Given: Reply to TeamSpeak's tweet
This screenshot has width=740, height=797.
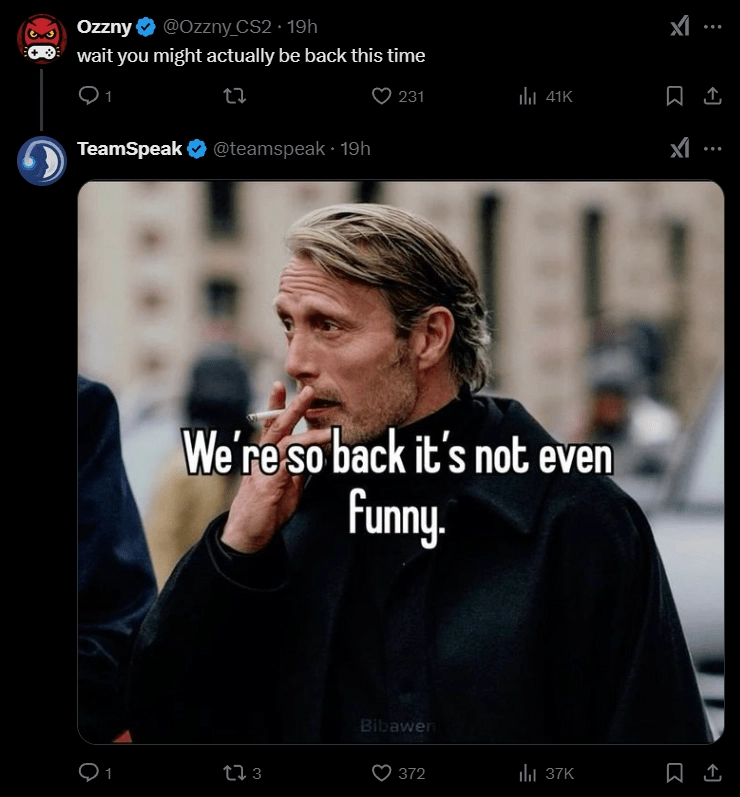Looking at the screenshot, I should (x=89, y=772).
